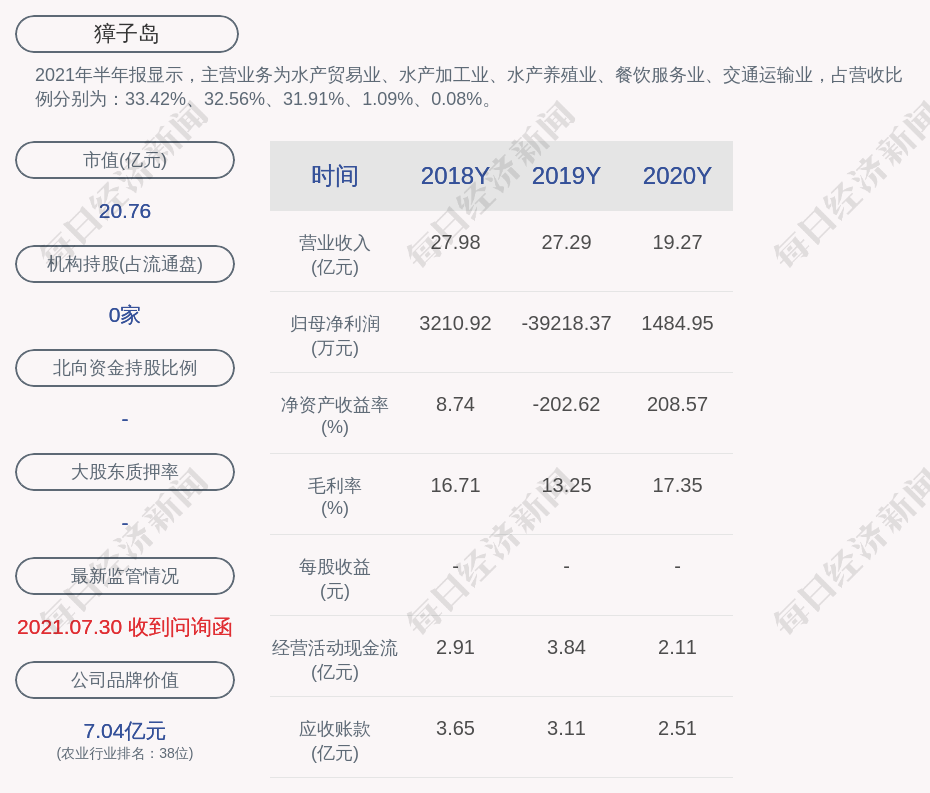Click the 营业收入(亿元) row label
This screenshot has height=793, width=930.
pos(335,255)
